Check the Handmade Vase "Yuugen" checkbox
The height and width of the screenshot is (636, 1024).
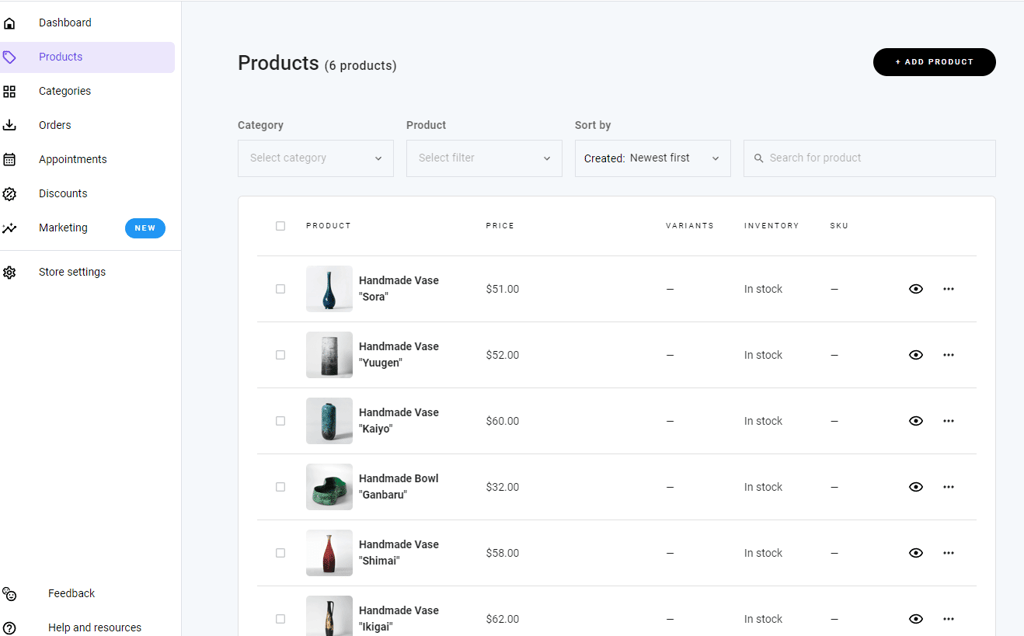tap(280, 355)
